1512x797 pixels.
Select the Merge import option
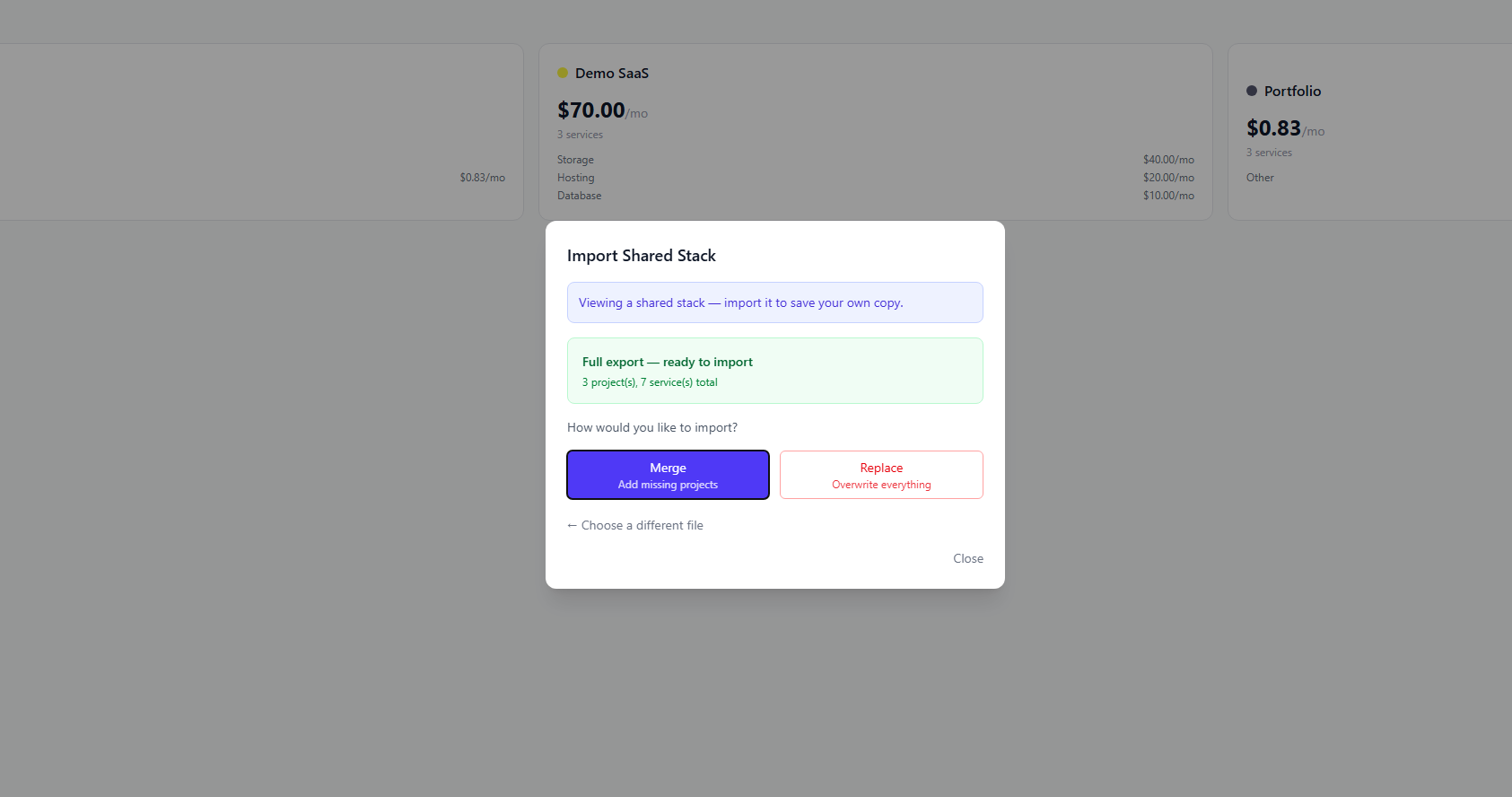click(668, 474)
